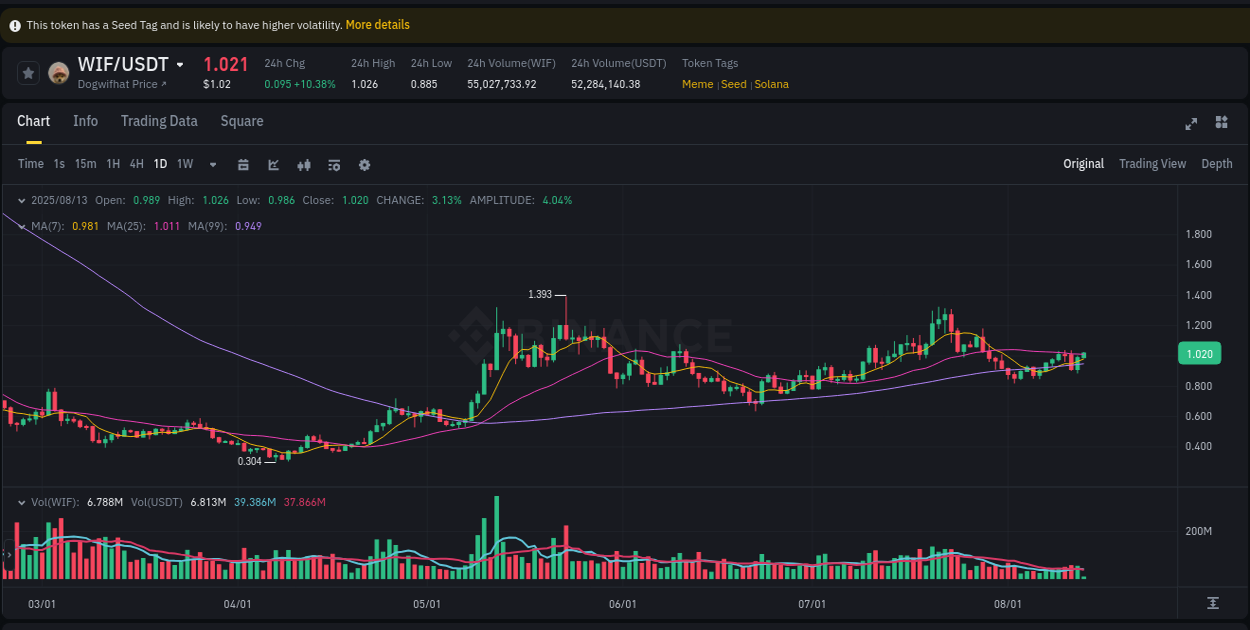
Task: Switch to Depth view
Action: (1217, 163)
